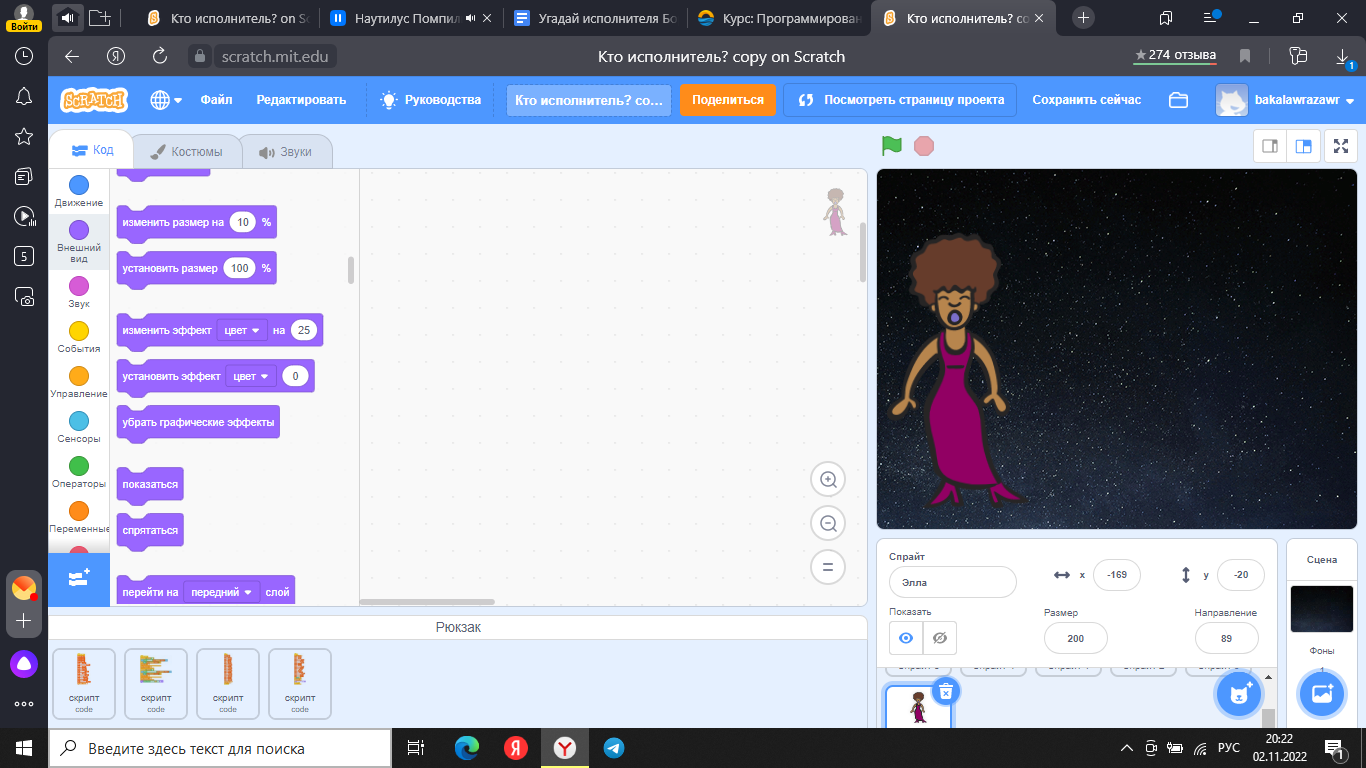Click the Войти profile button

[x=23, y=17]
